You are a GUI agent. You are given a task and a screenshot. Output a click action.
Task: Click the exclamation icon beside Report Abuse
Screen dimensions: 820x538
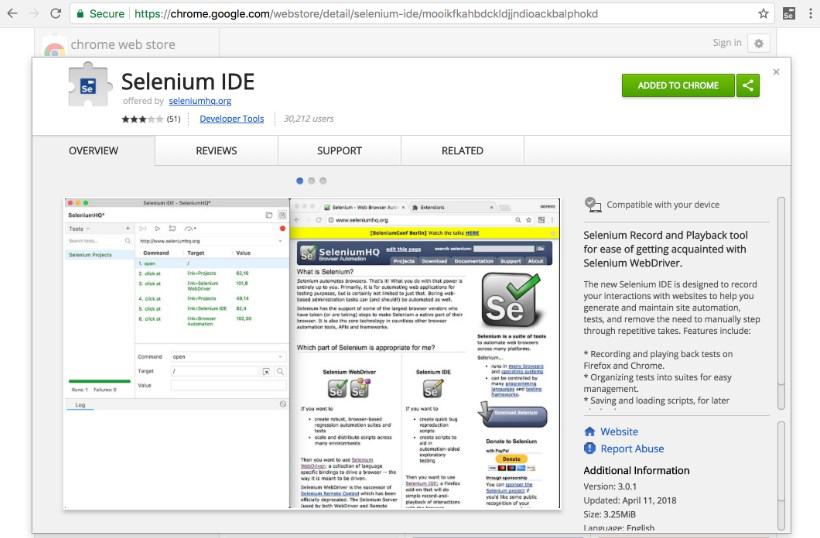pyautogui.click(x=590, y=448)
